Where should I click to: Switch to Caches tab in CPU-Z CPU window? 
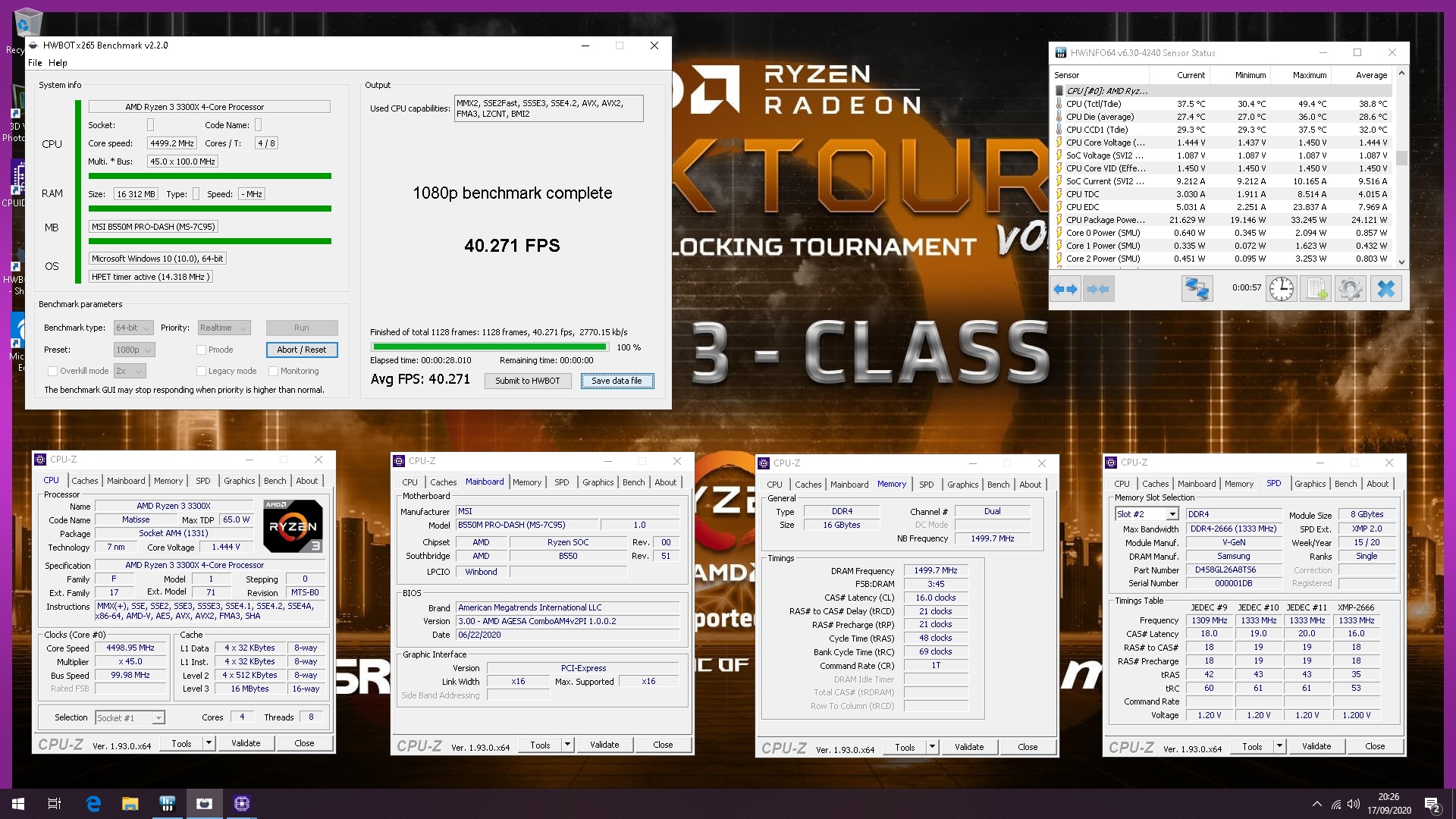click(x=85, y=481)
